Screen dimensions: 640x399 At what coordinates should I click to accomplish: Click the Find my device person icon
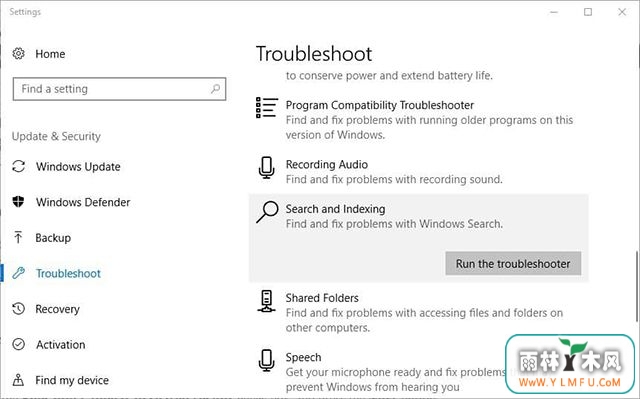point(18,380)
